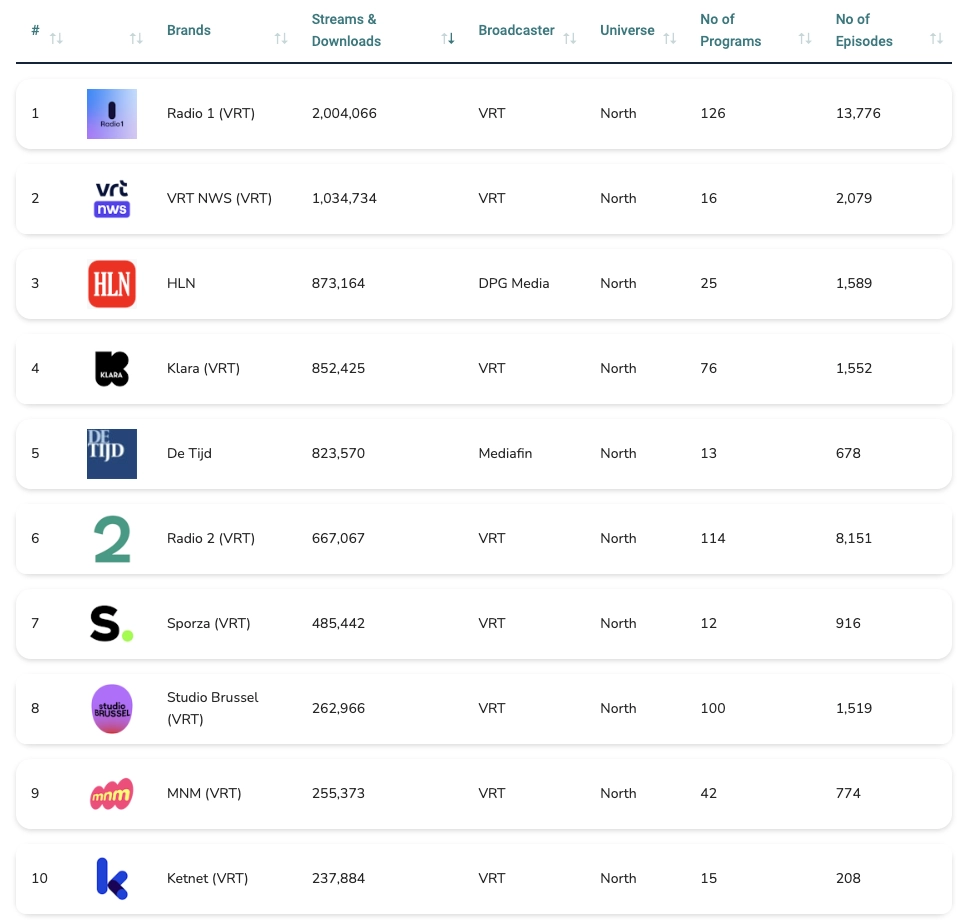
Task: Click the black Klara logo
Action: pyautogui.click(x=112, y=369)
